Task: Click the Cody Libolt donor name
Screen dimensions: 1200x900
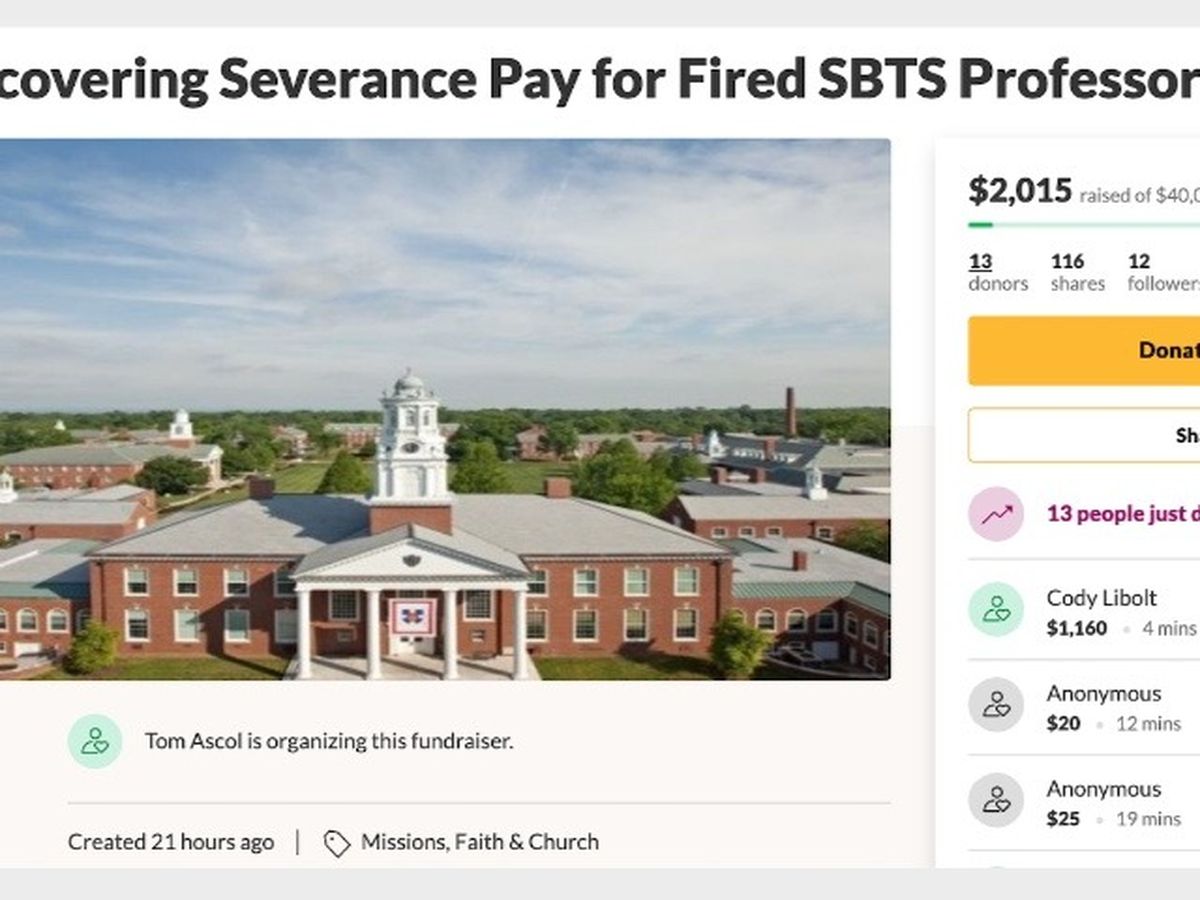Action: (1101, 598)
